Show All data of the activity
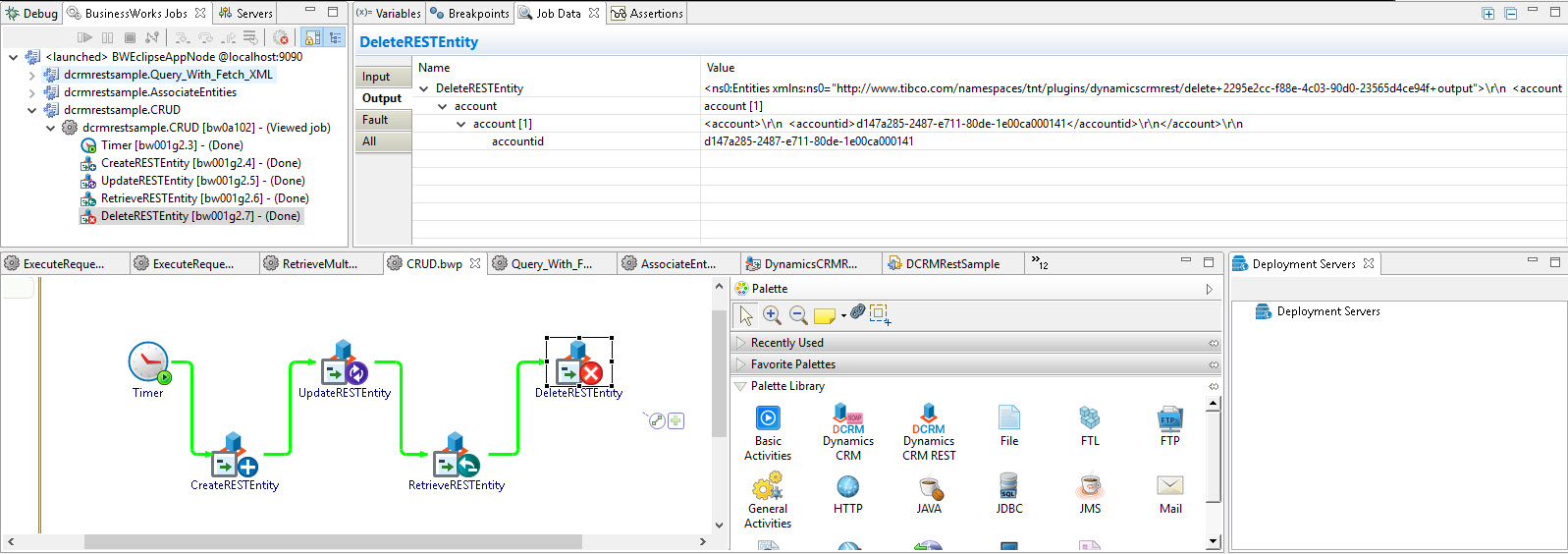The width and height of the screenshot is (1568, 554). point(382,141)
